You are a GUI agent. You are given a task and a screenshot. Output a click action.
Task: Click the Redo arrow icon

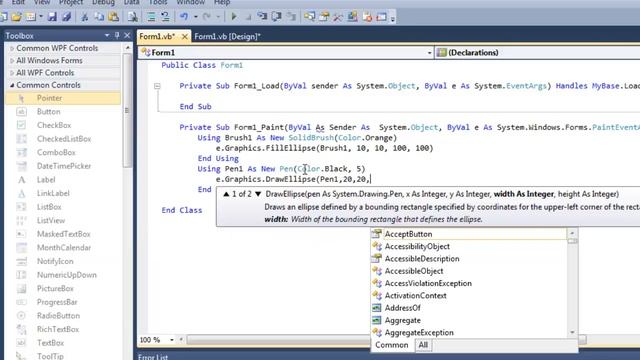click(207, 17)
